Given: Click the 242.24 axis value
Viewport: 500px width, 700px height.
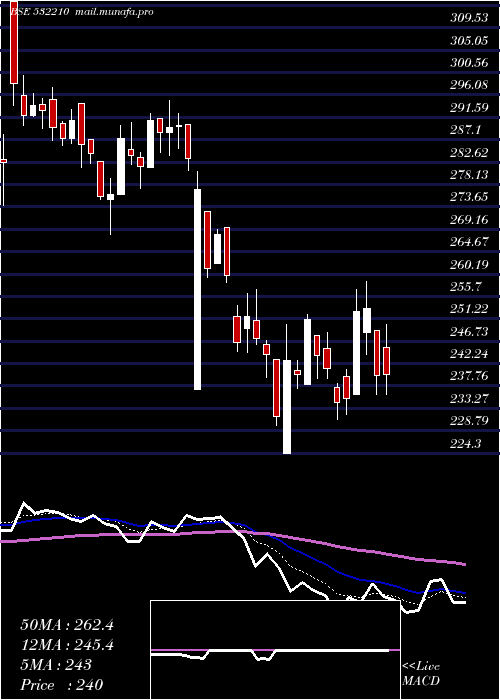Looking at the screenshot, I should [469, 354].
